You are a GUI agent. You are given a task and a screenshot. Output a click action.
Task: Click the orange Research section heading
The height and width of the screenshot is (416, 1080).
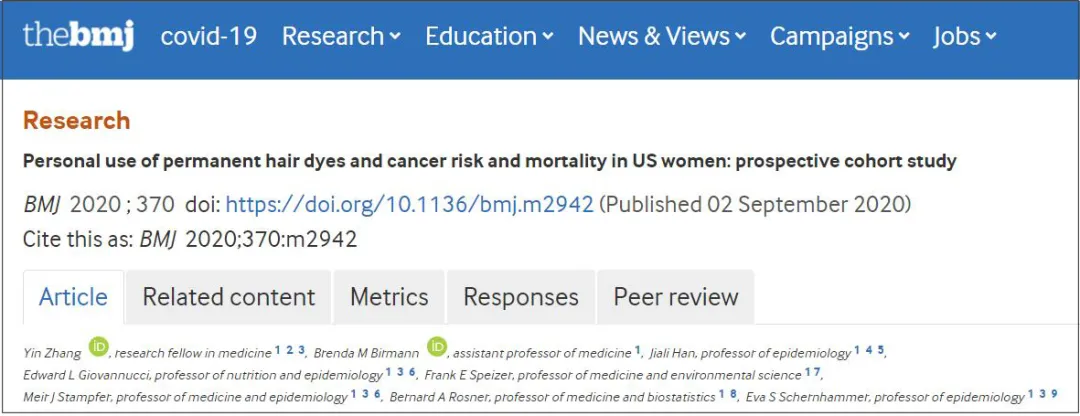pyautogui.click(x=76, y=121)
